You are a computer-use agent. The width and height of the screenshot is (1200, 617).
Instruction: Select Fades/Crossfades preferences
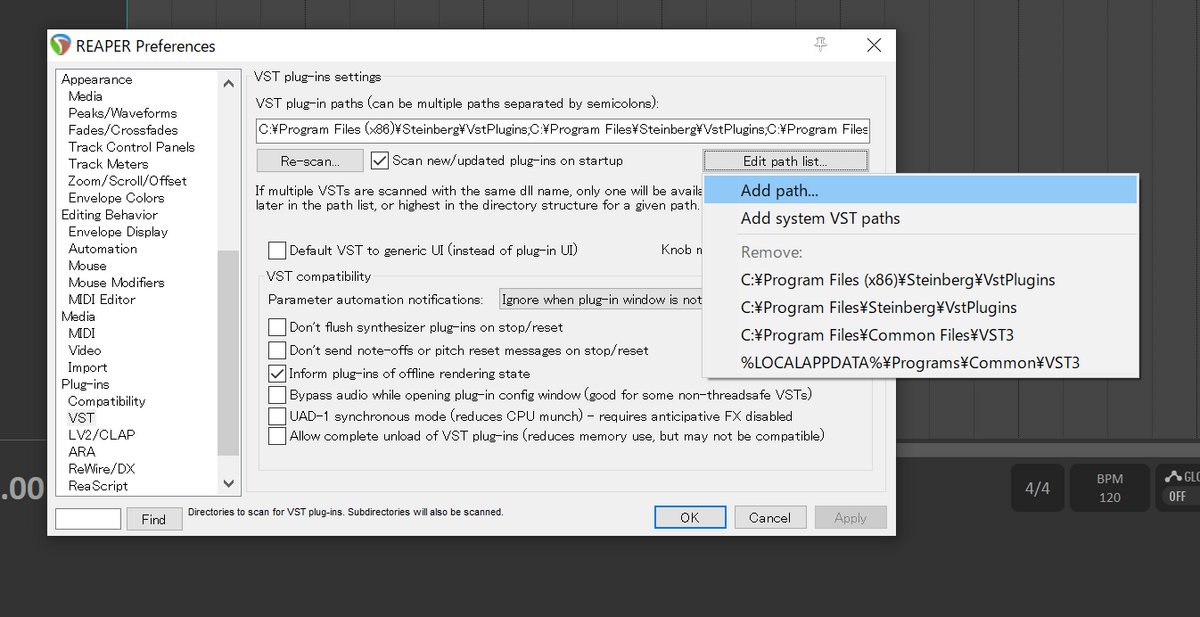click(123, 130)
